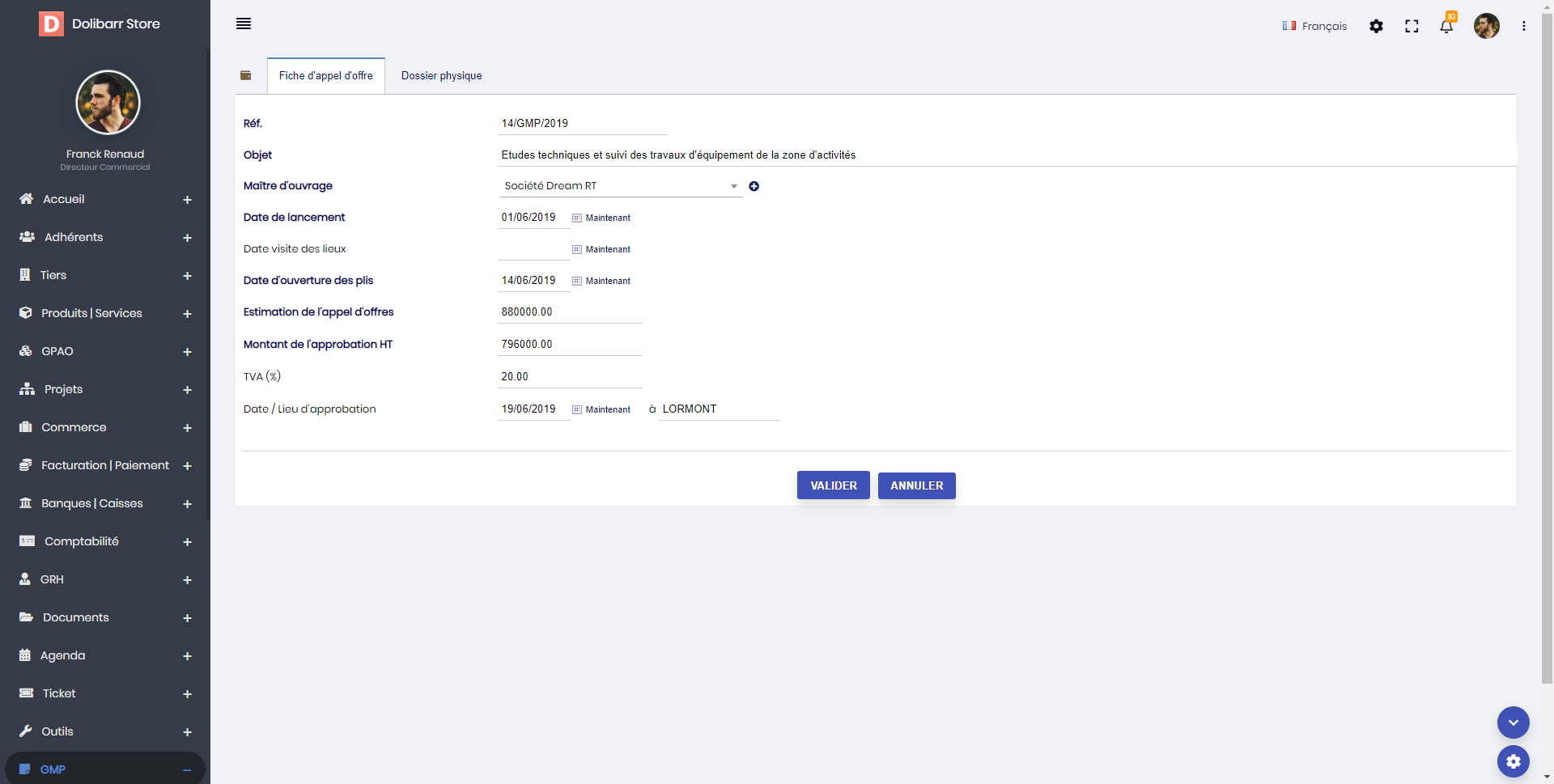This screenshot has height=784, width=1554.
Task: Switch to Dossier physique tab
Action: (x=441, y=76)
